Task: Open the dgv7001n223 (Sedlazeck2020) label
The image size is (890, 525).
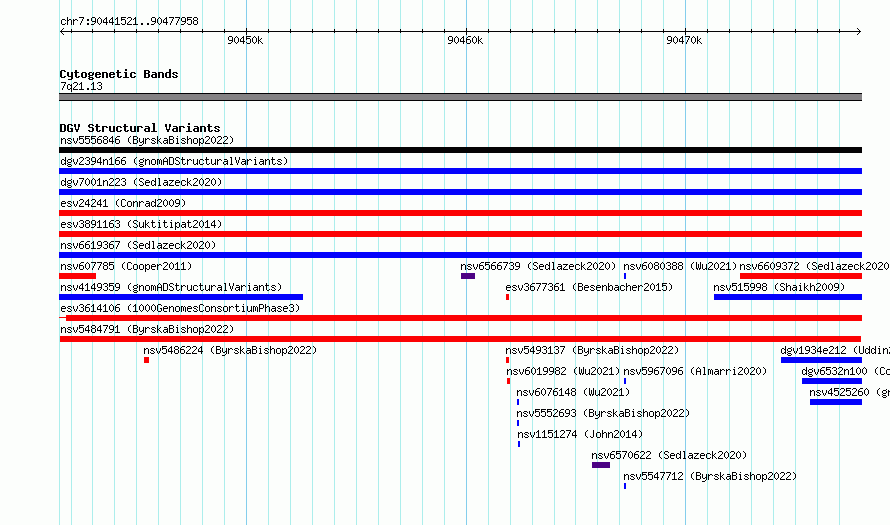Action: click(x=141, y=182)
